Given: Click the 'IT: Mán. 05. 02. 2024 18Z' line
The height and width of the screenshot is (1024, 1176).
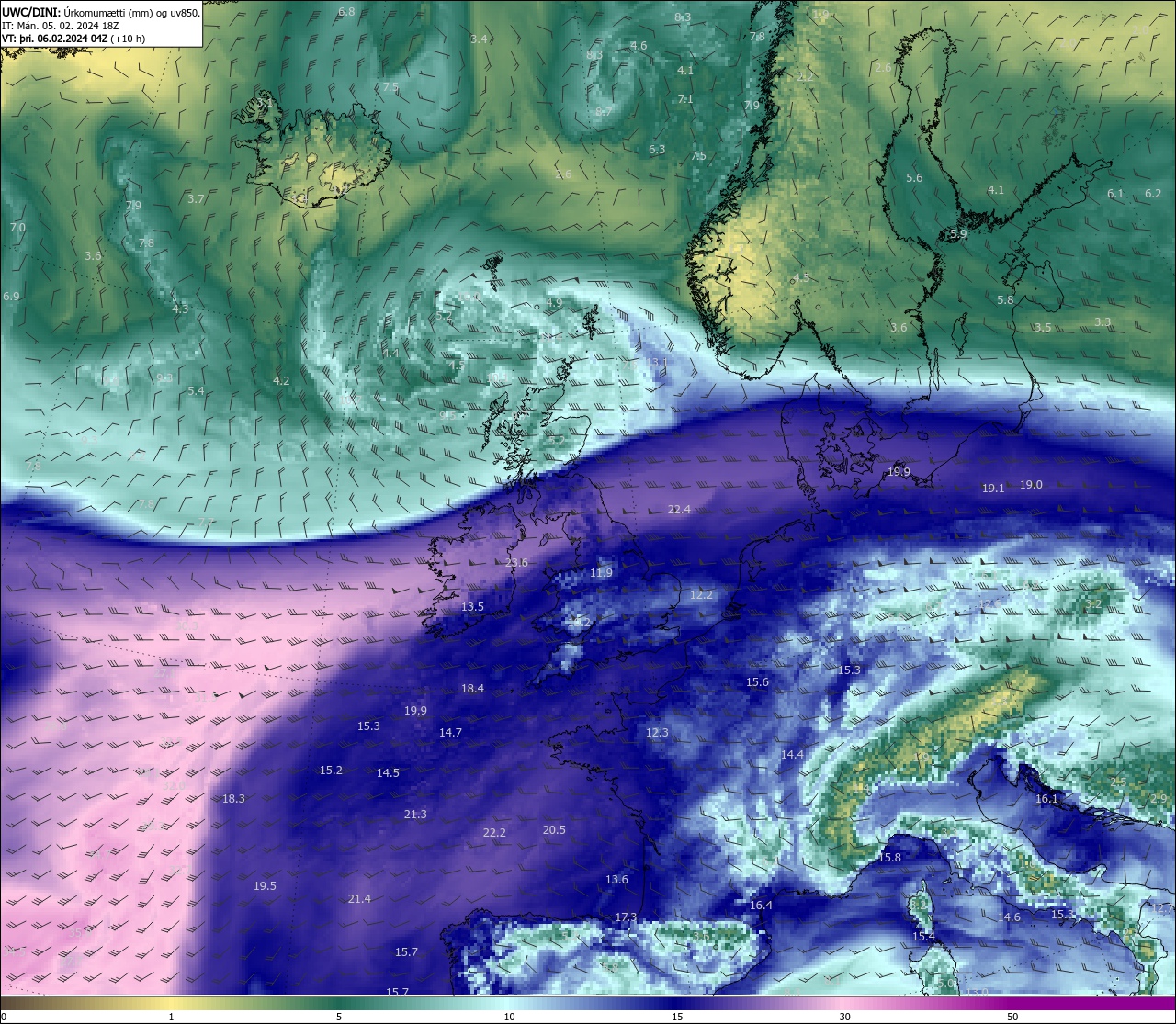Looking at the screenshot, I should [60, 26].
